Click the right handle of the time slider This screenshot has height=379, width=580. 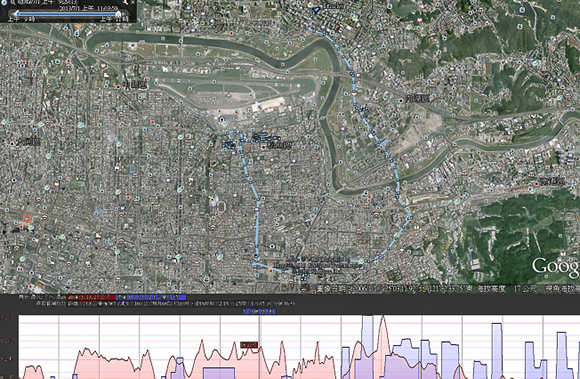point(118,14)
